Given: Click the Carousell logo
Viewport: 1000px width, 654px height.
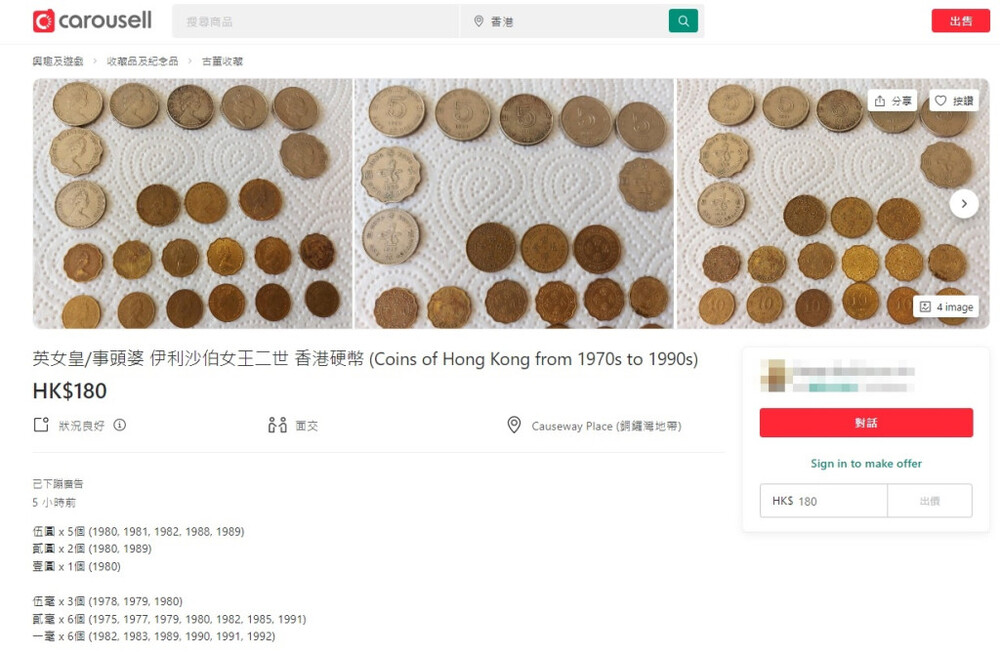Looking at the screenshot, I should pyautogui.click(x=92, y=20).
